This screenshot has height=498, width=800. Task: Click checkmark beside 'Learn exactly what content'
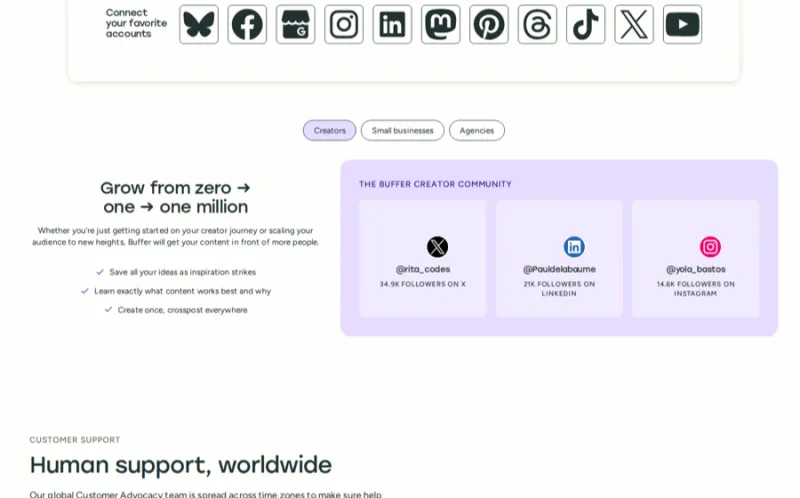coord(85,291)
